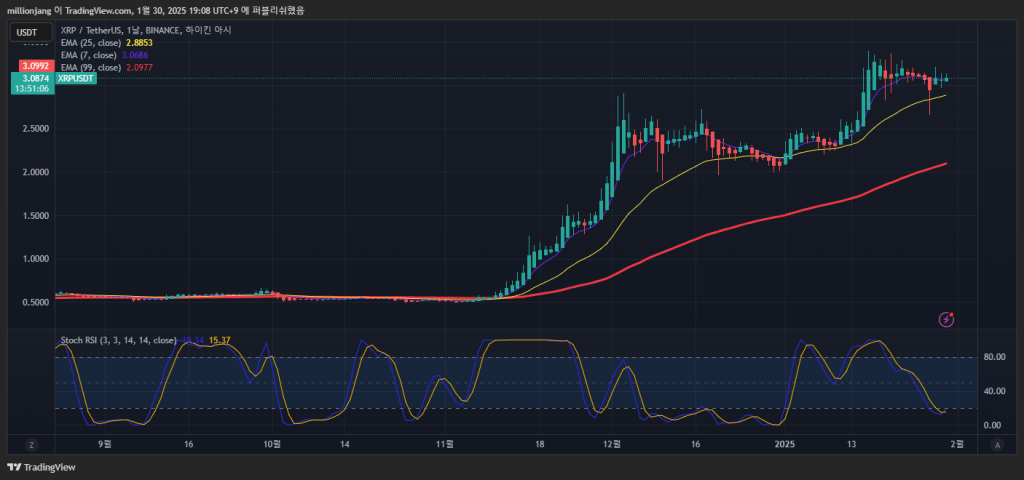
Task: Click the Stoch RSI indicator title
Action: coord(117,341)
